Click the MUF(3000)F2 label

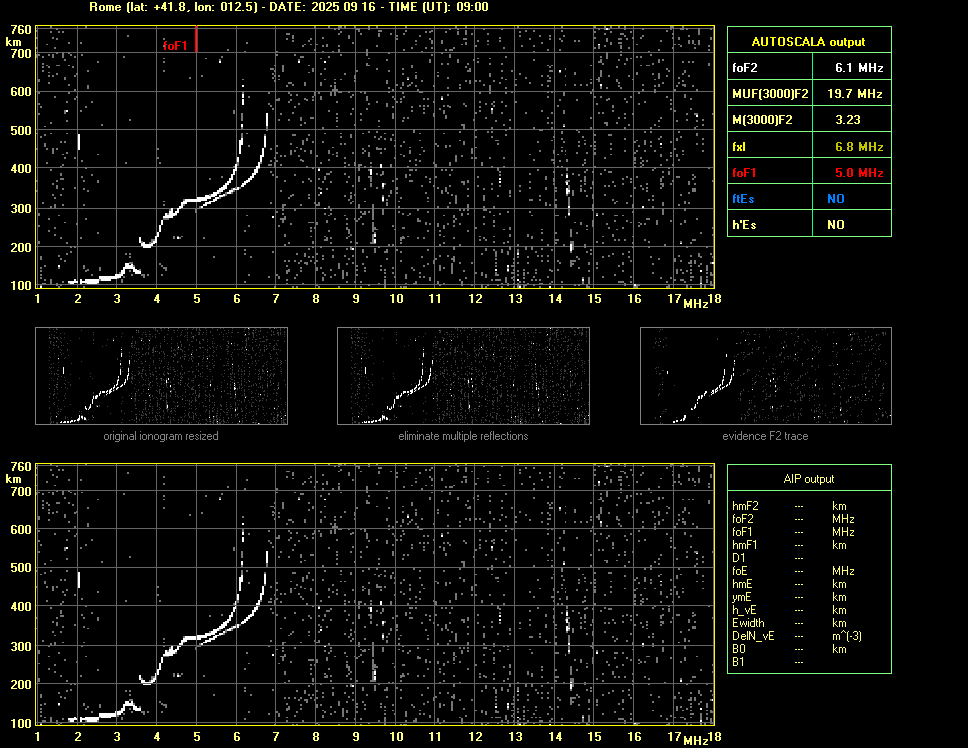click(x=770, y=94)
